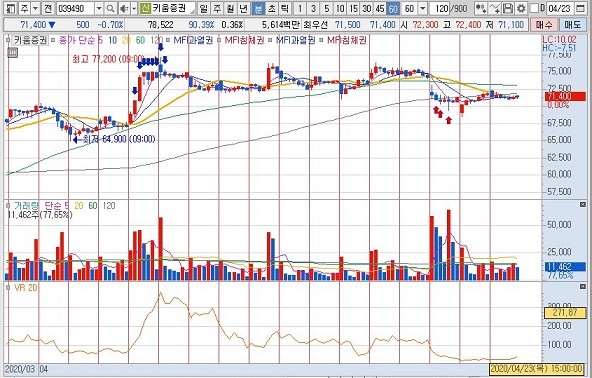The width and height of the screenshot is (592, 378).
Task: Click the VR 20 indicator label
Action: 26,288
